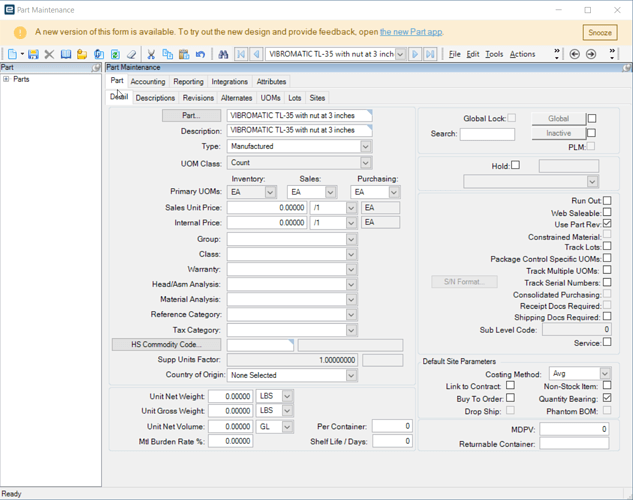
Task: Open the UOM Class dropdown
Action: 365,163
